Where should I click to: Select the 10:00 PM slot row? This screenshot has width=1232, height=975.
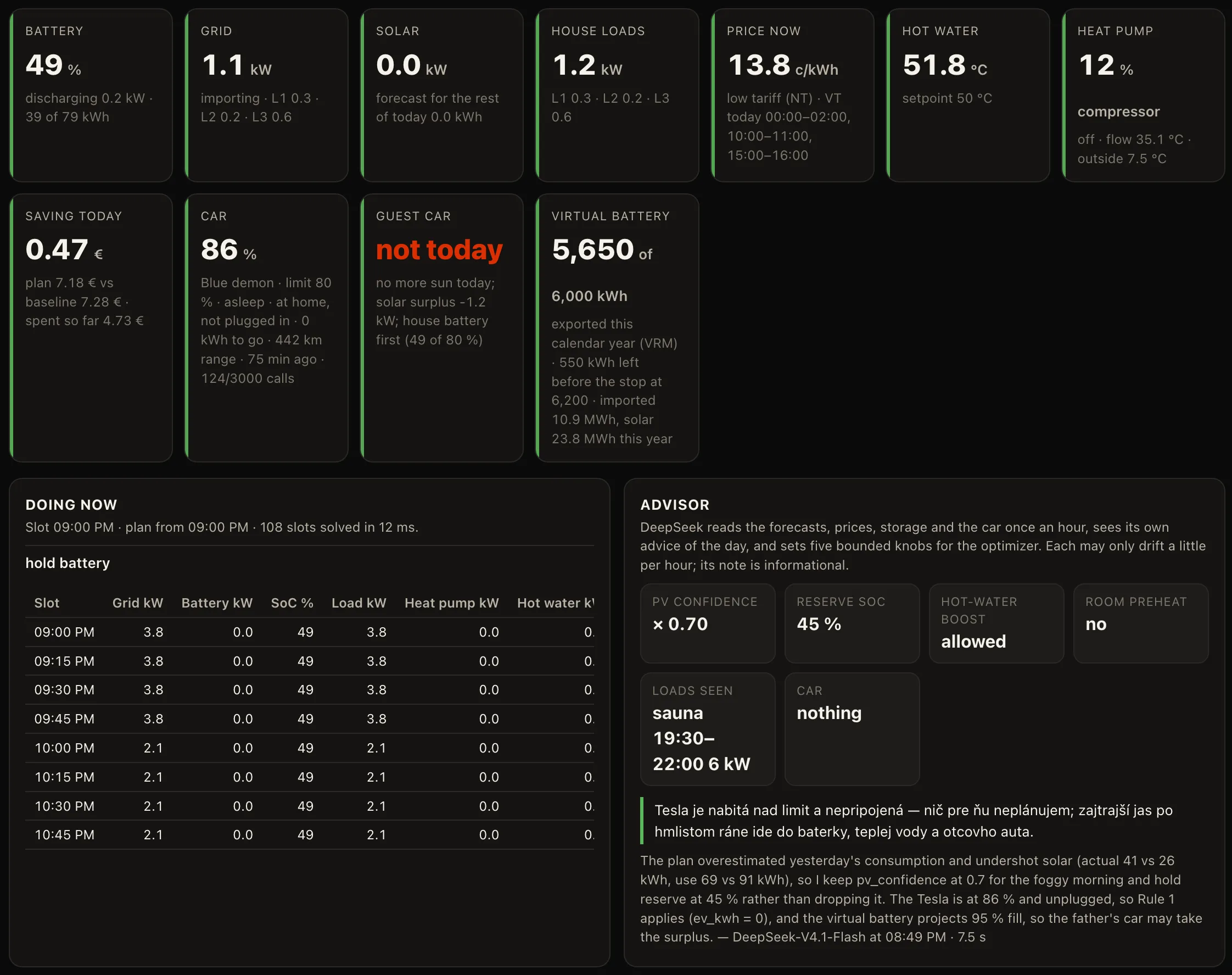(x=309, y=748)
